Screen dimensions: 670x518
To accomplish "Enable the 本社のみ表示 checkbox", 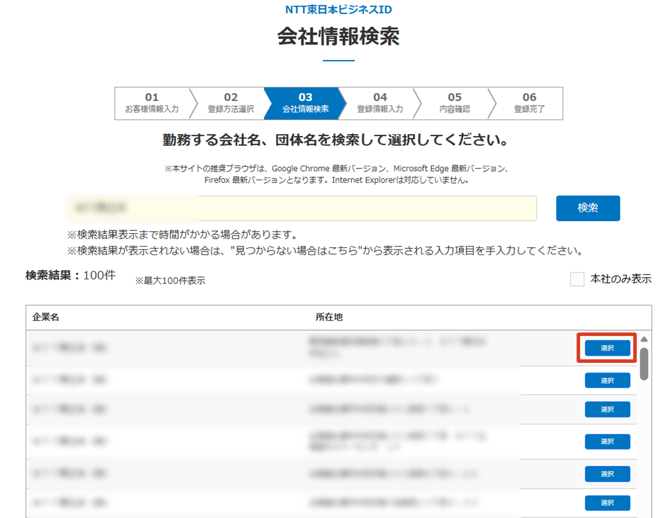I will pyautogui.click(x=577, y=279).
